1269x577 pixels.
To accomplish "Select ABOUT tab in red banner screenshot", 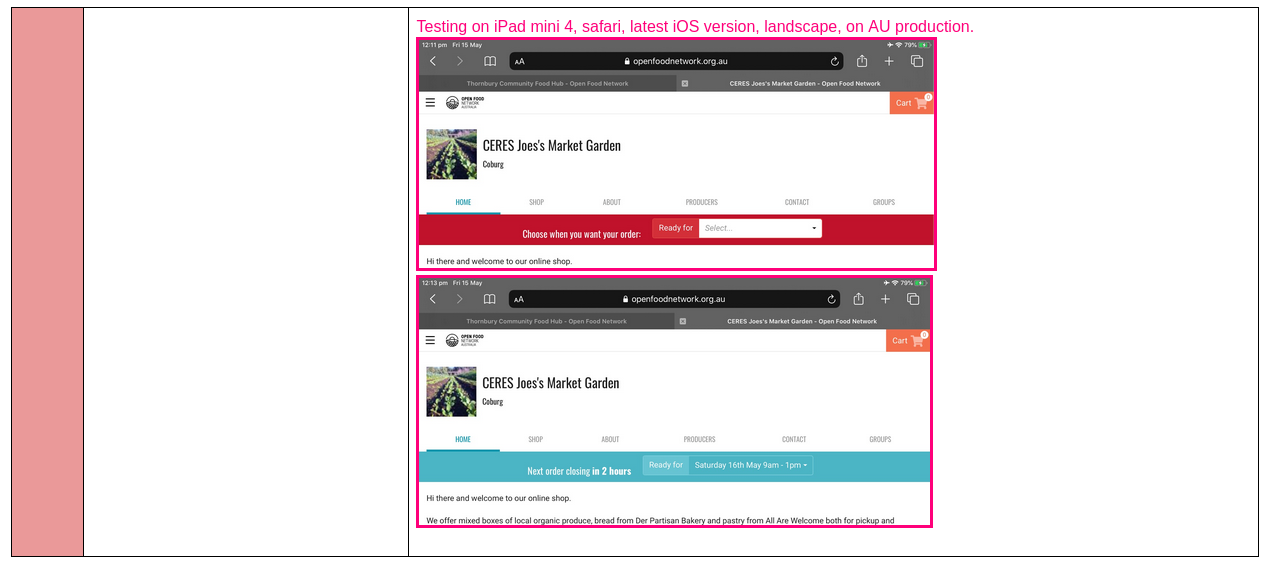I will tap(612, 202).
